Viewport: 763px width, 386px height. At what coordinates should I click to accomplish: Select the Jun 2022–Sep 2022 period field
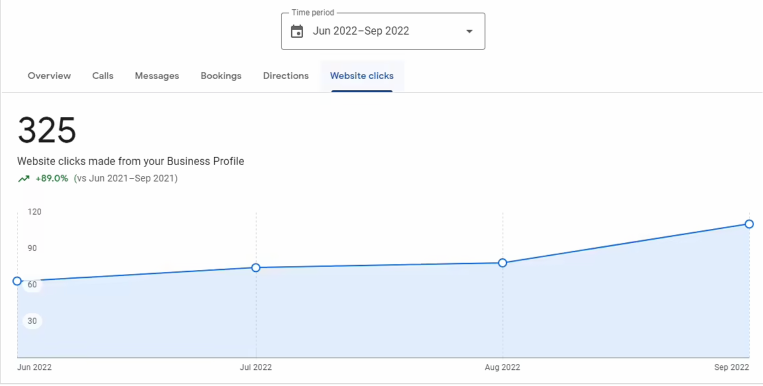(x=383, y=31)
